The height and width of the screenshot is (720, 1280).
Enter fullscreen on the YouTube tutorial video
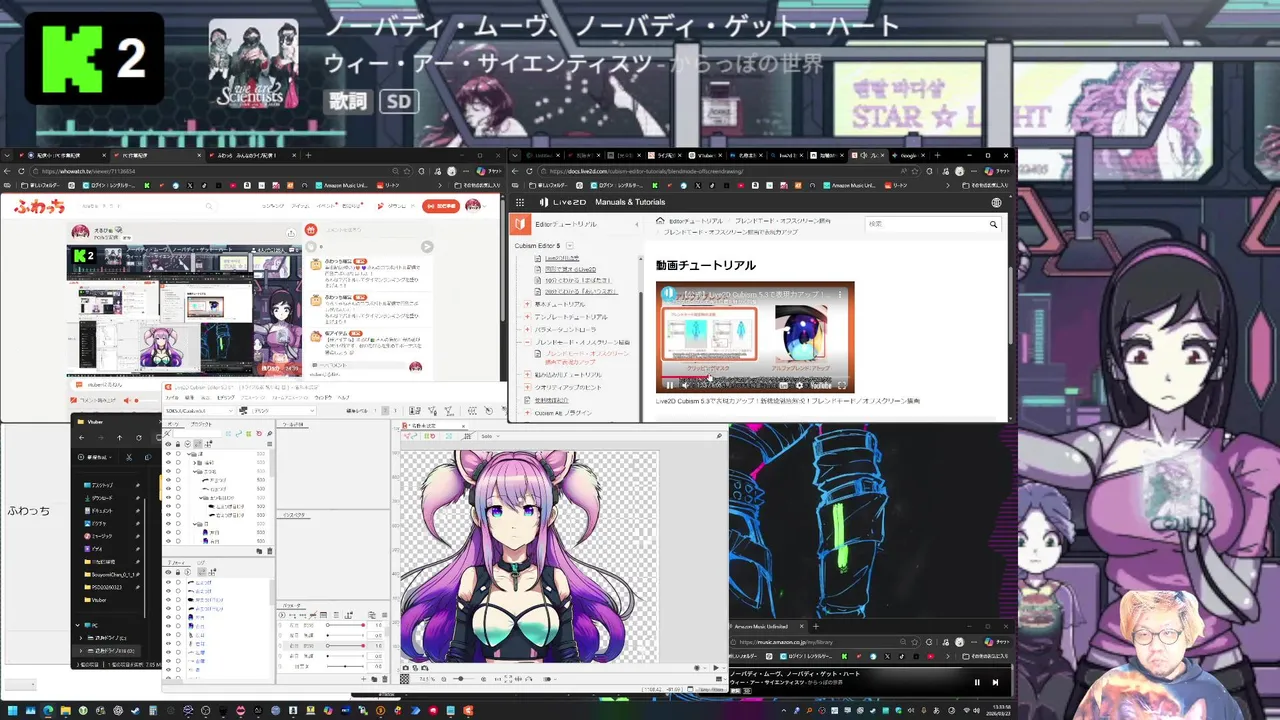click(842, 385)
